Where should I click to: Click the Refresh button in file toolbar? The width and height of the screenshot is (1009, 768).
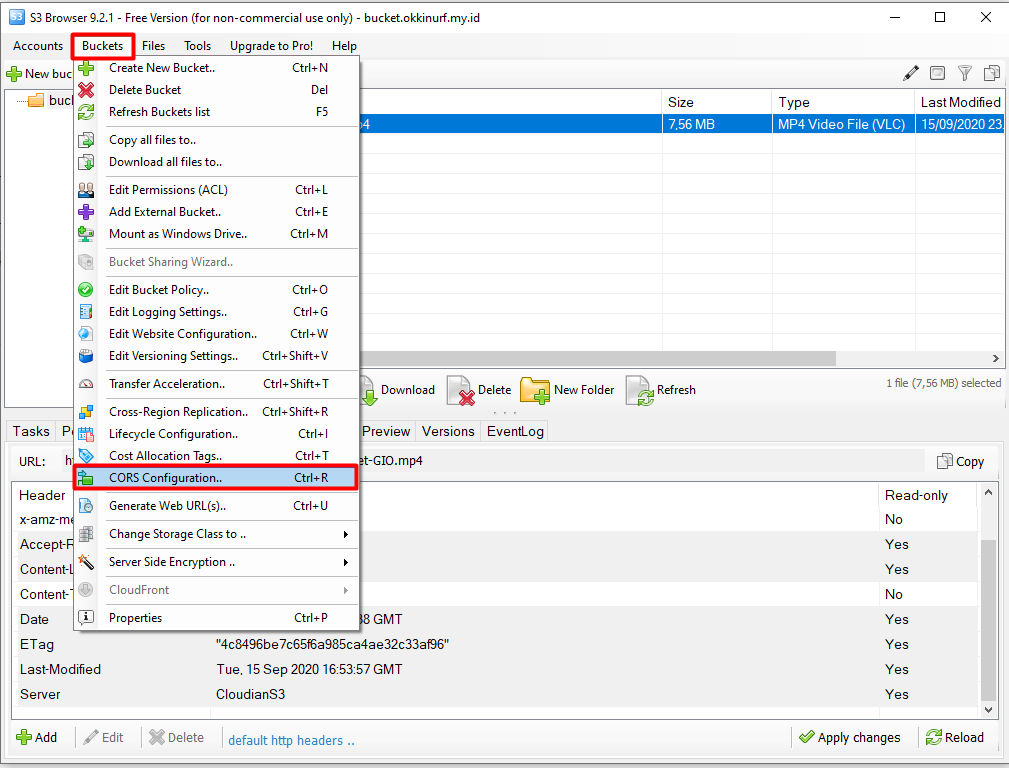click(661, 390)
